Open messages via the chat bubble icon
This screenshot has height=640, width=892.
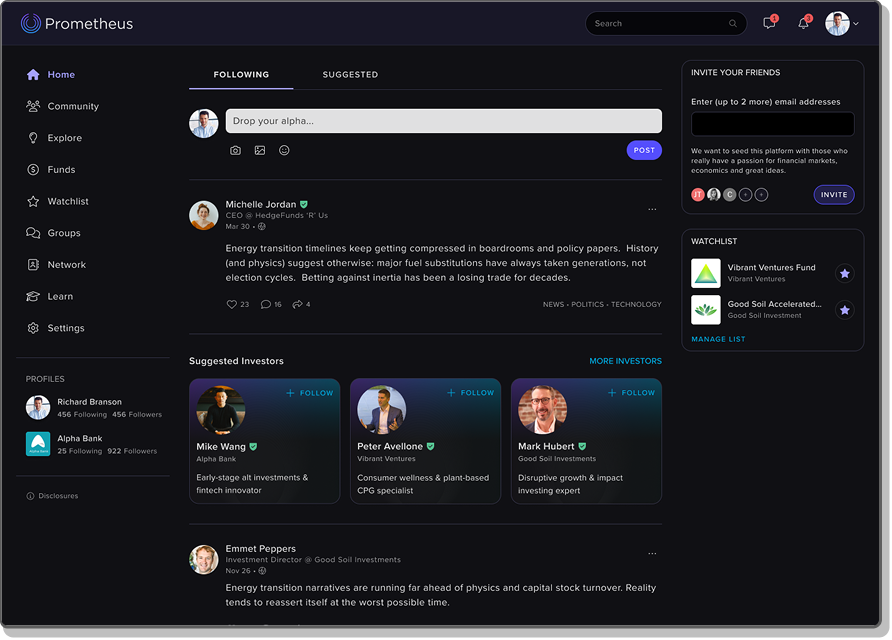point(768,23)
